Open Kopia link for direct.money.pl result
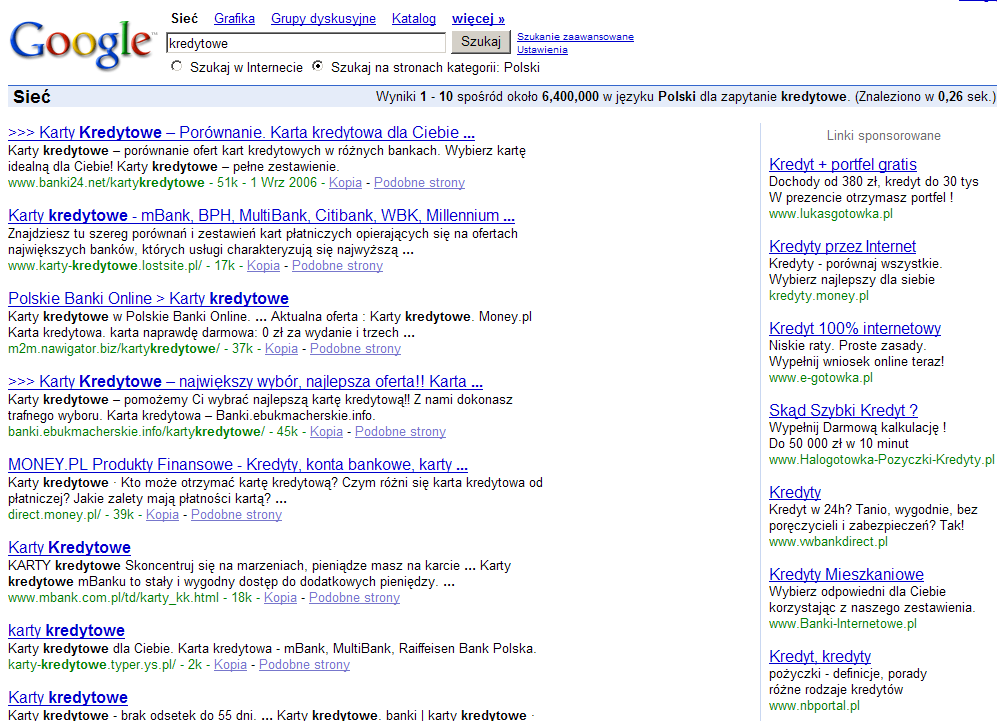 162,514
